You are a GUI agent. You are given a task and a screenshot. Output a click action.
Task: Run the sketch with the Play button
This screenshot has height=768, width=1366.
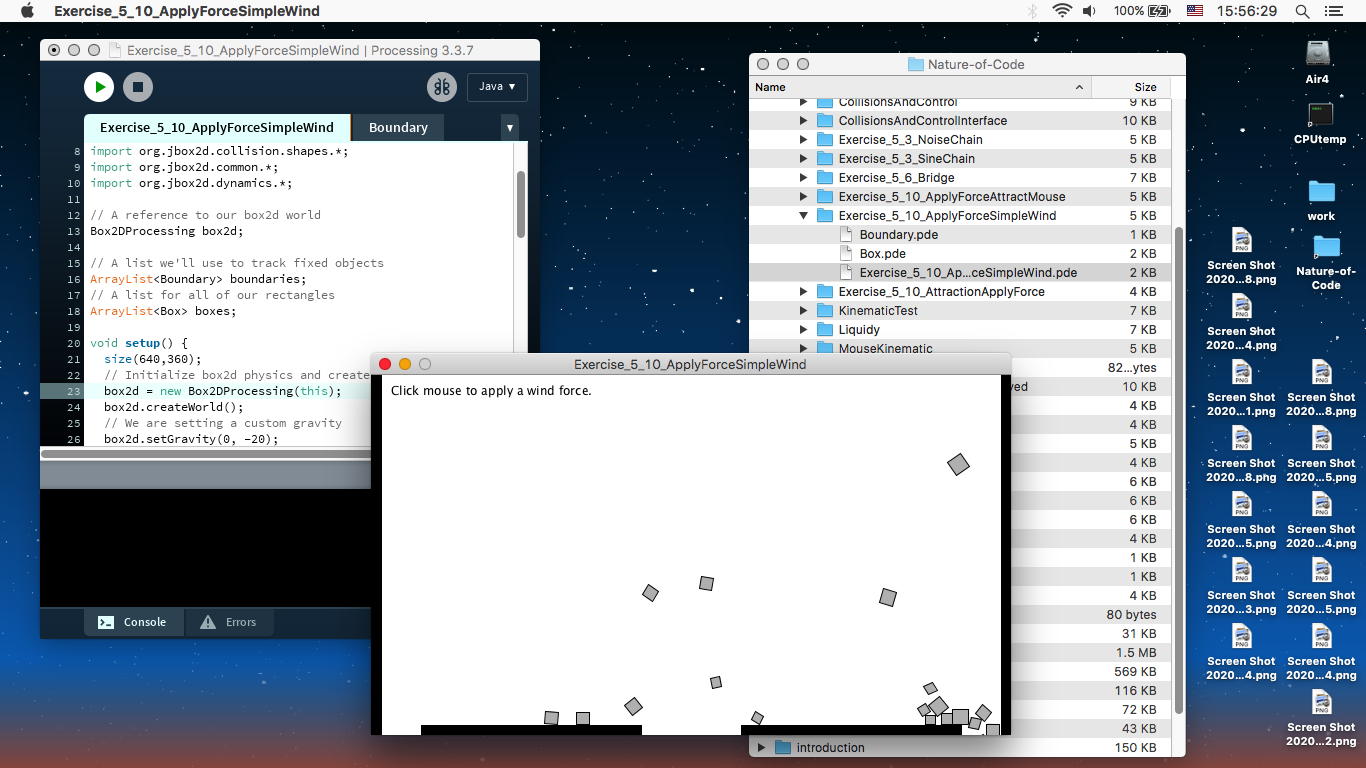(99, 87)
